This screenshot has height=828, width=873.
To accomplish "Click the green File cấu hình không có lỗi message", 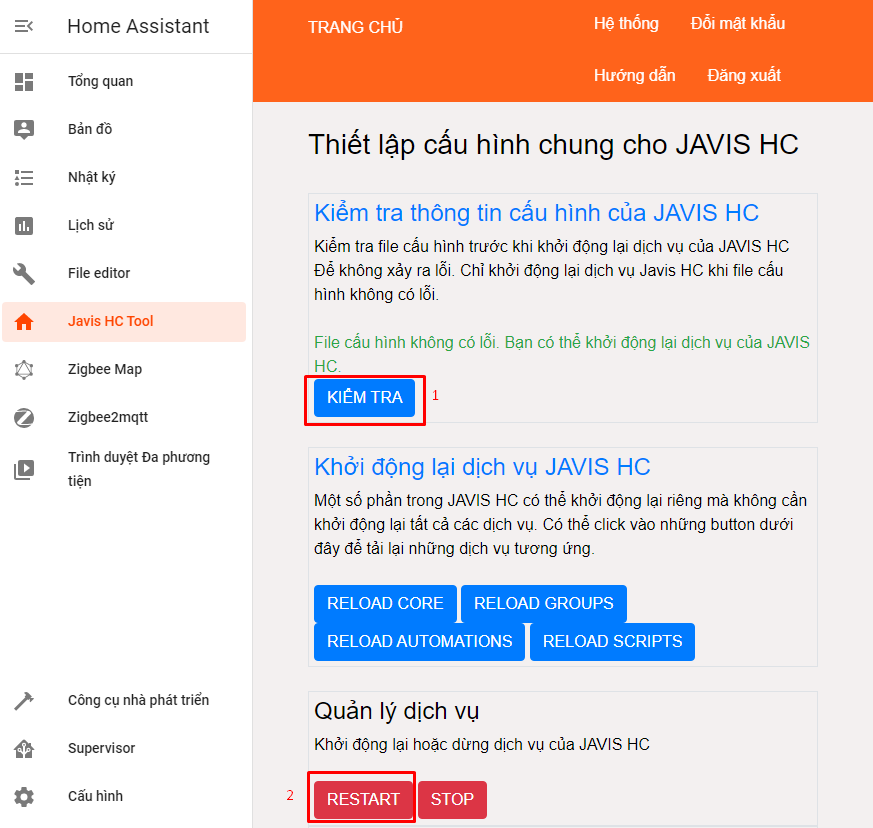I will point(561,354).
